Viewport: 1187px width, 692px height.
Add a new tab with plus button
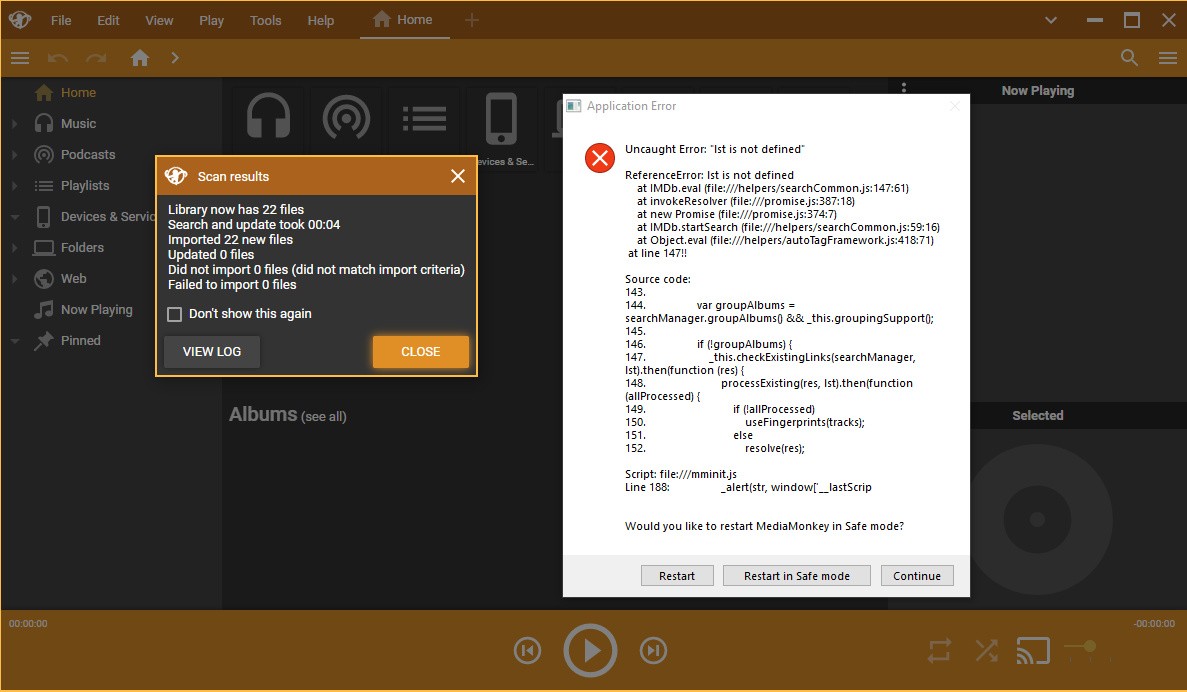click(x=472, y=20)
